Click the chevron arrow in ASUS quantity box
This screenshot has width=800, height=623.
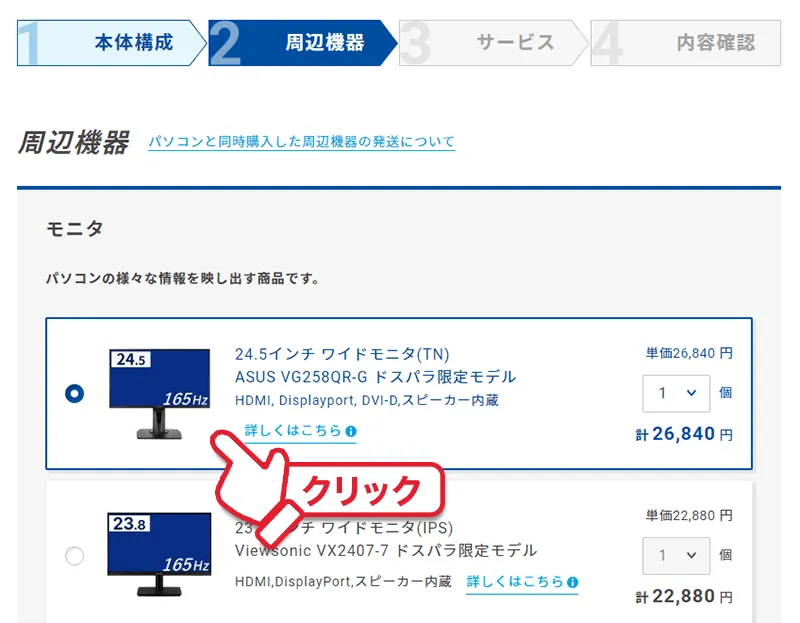[691, 393]
